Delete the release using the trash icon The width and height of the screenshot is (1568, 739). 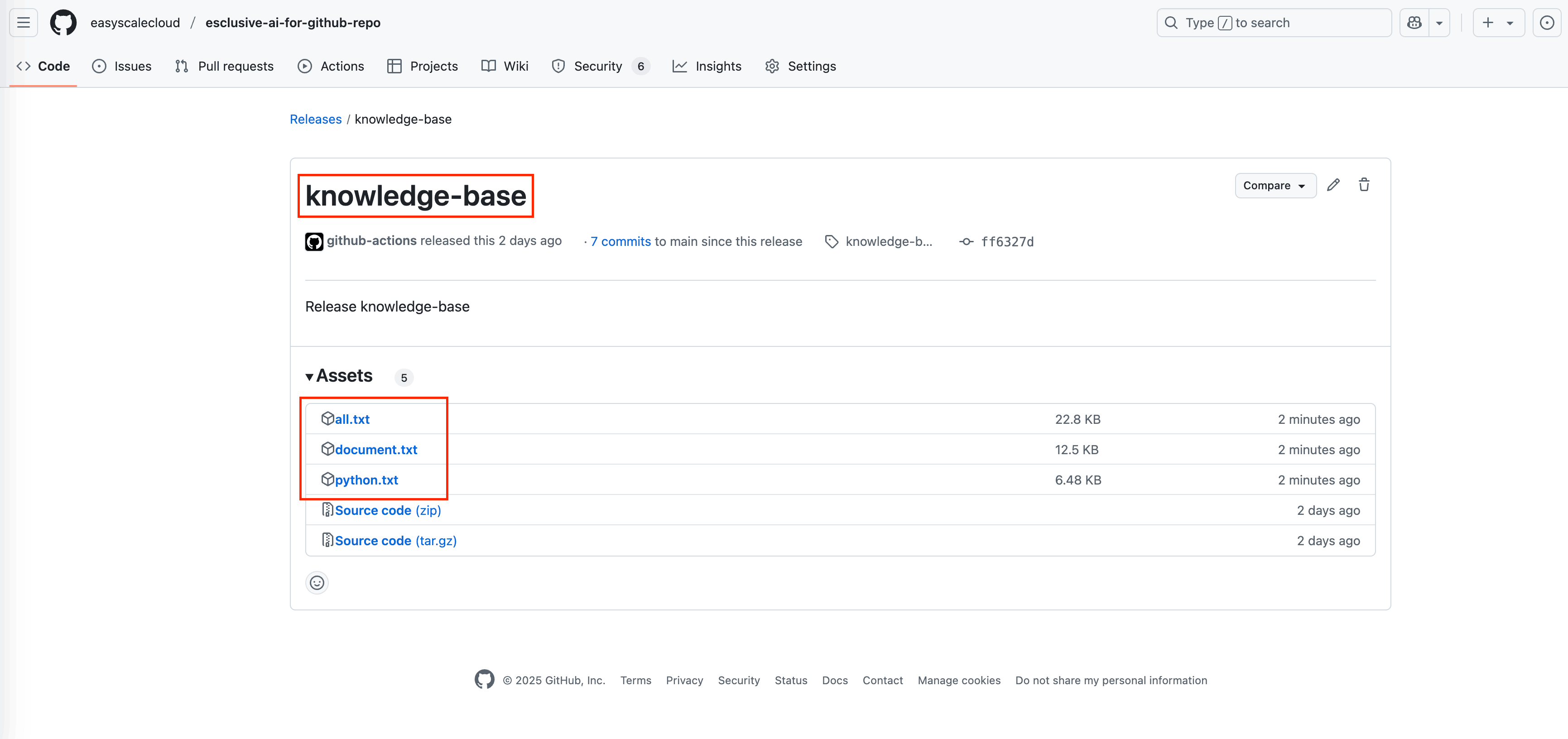1363,184
